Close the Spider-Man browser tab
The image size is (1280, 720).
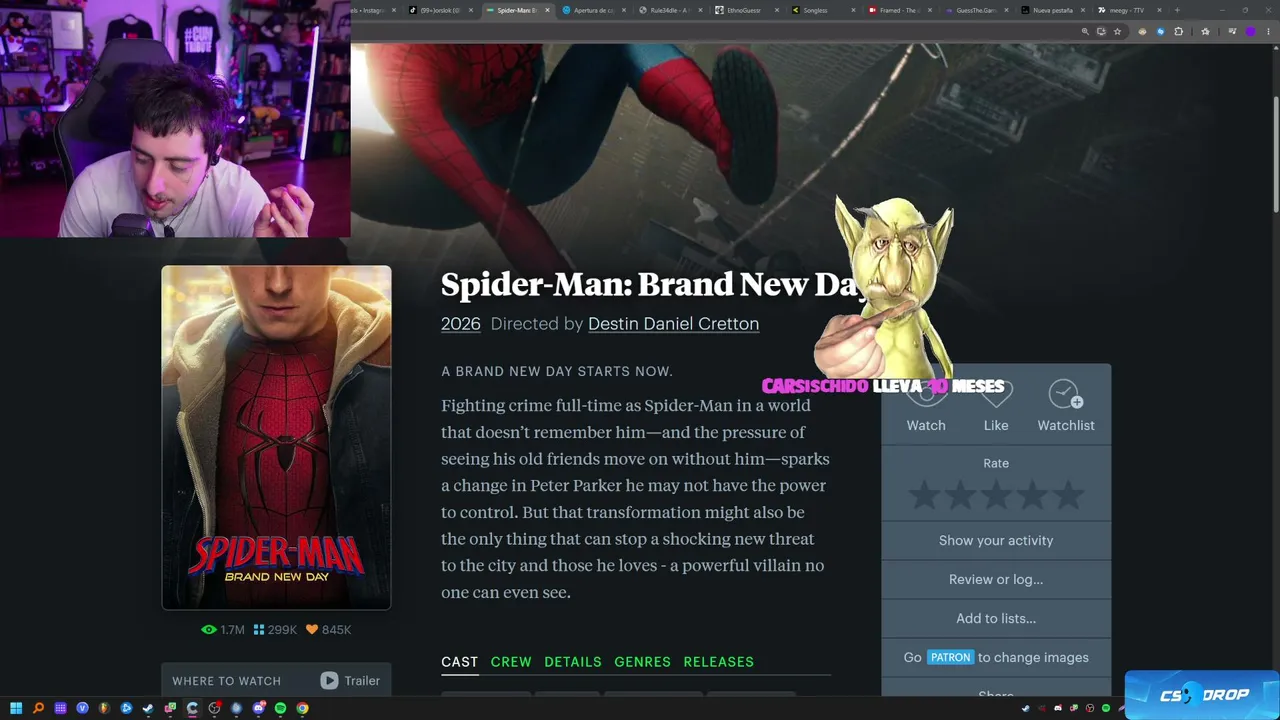coord(547,10)
